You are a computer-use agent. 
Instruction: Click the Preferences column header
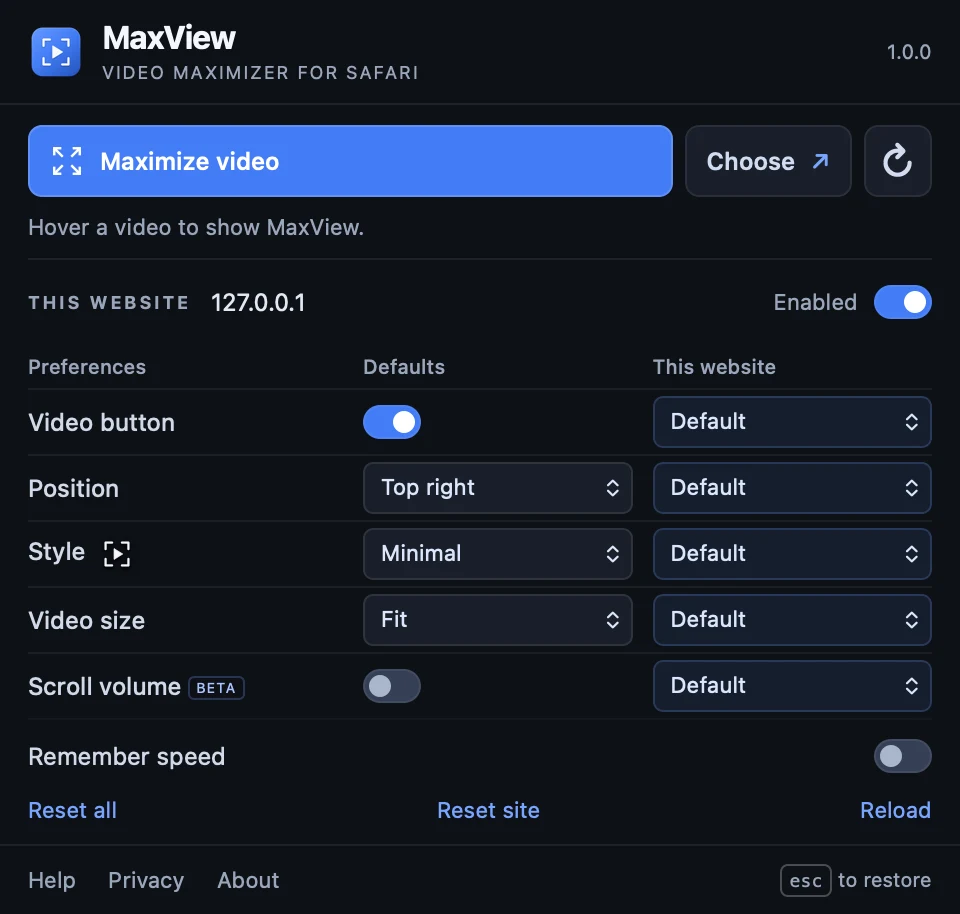87,367
